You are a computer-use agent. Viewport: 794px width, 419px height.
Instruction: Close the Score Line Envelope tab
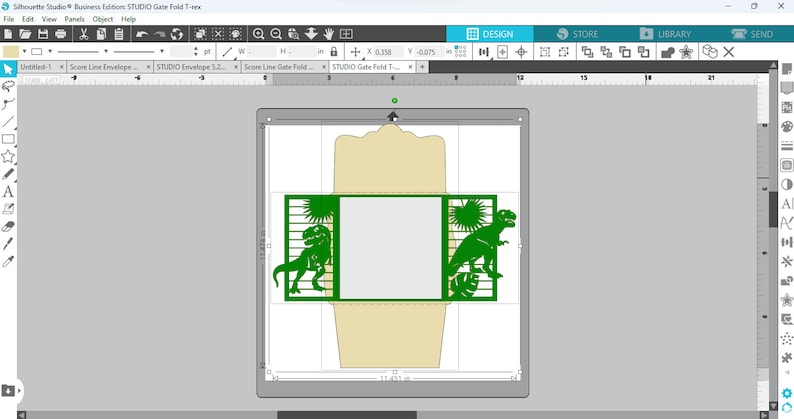[149, 67]
